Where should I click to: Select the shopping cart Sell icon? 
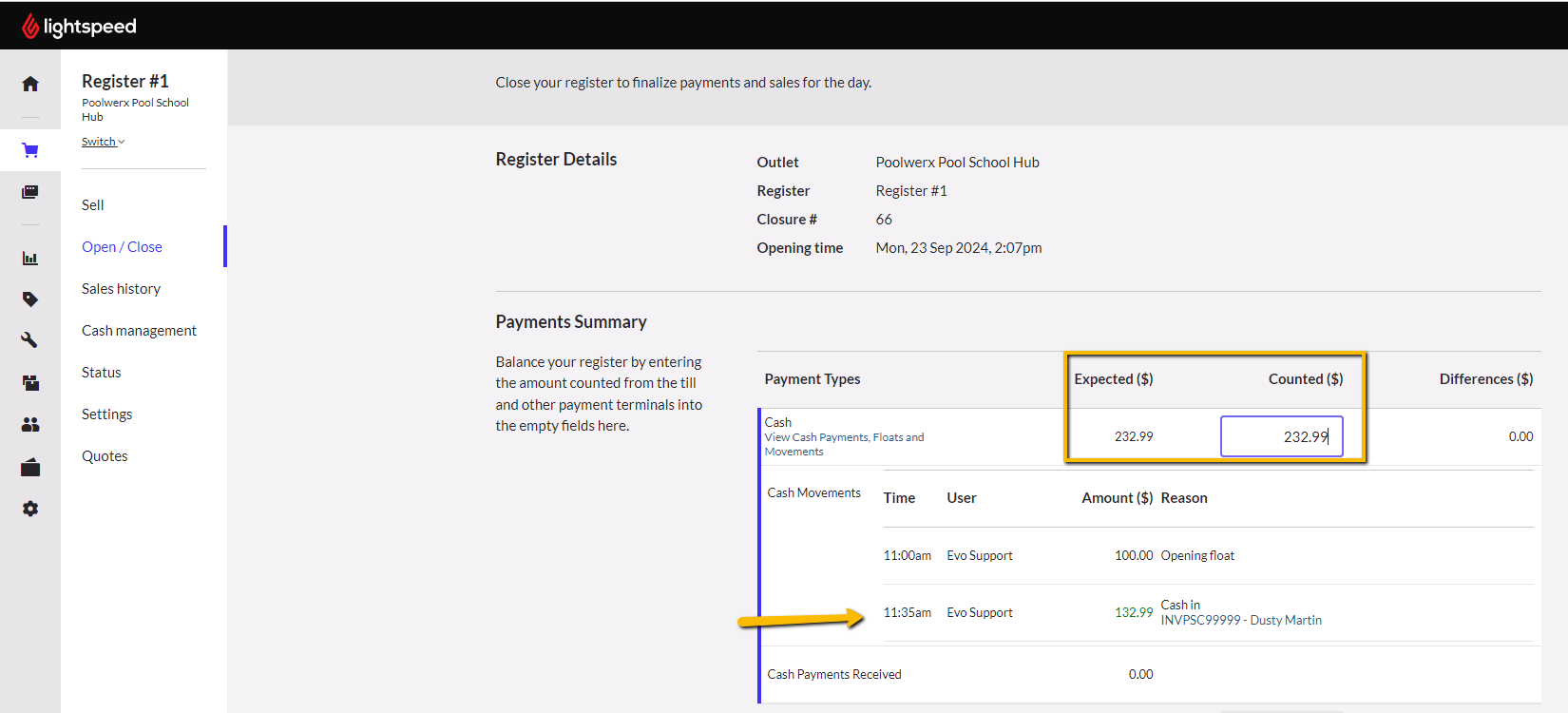point(30,150)
